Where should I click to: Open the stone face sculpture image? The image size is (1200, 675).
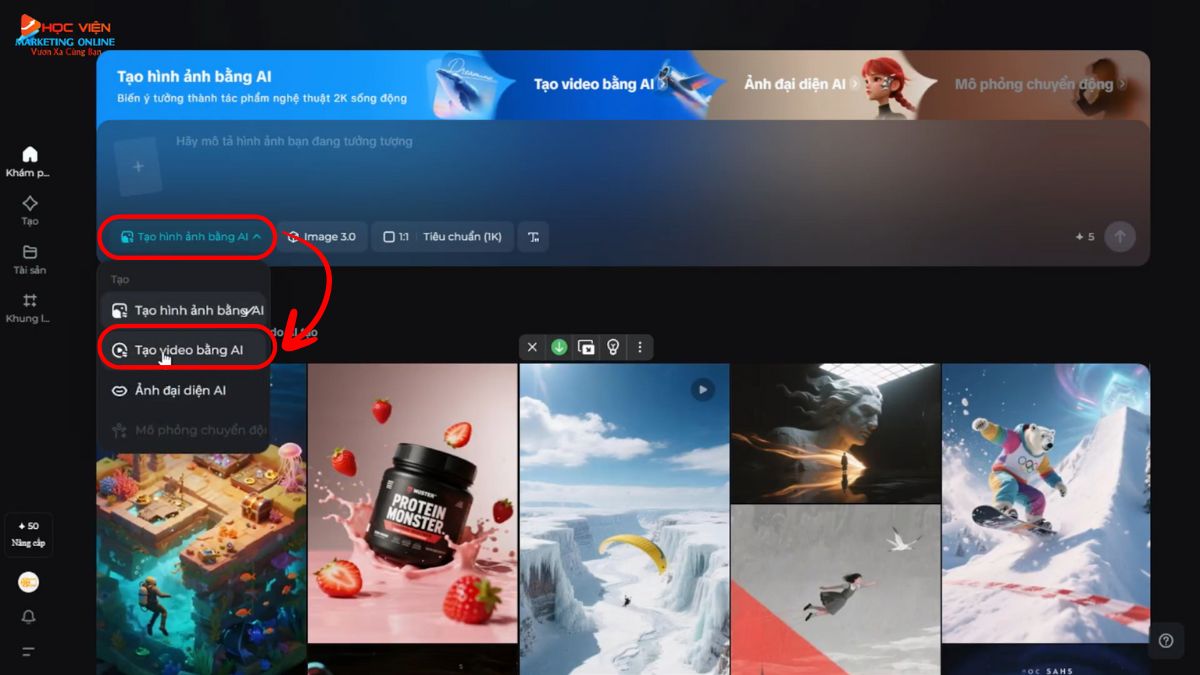tap(836, 433)
